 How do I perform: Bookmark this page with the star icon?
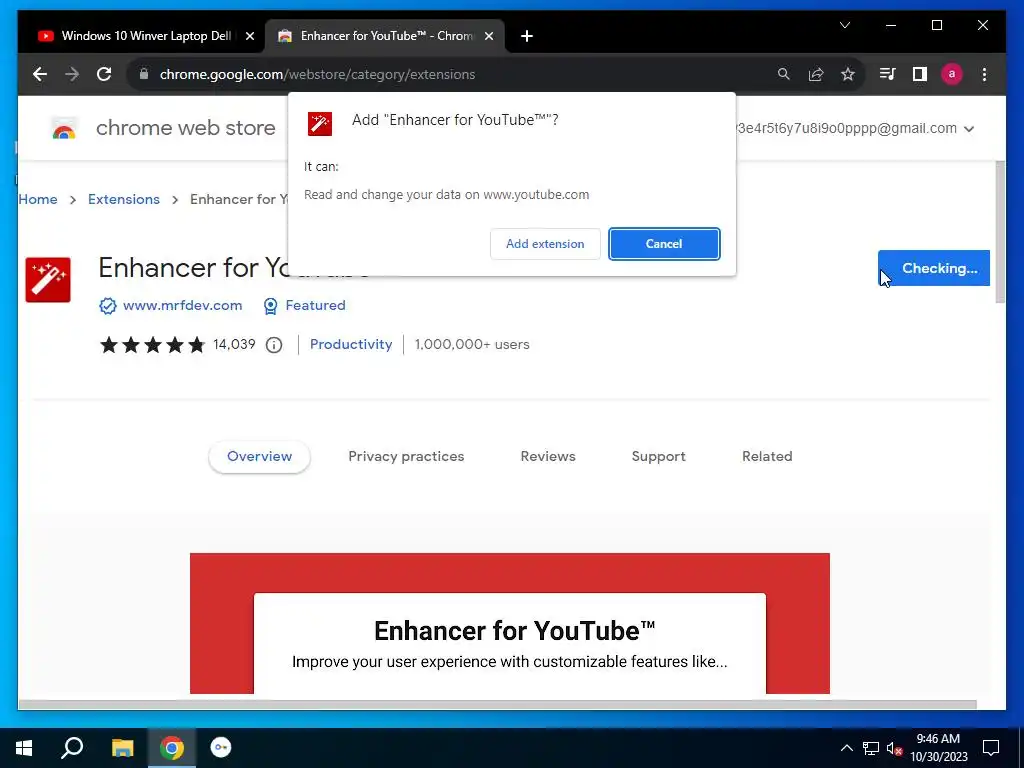[x=848, y=74]
